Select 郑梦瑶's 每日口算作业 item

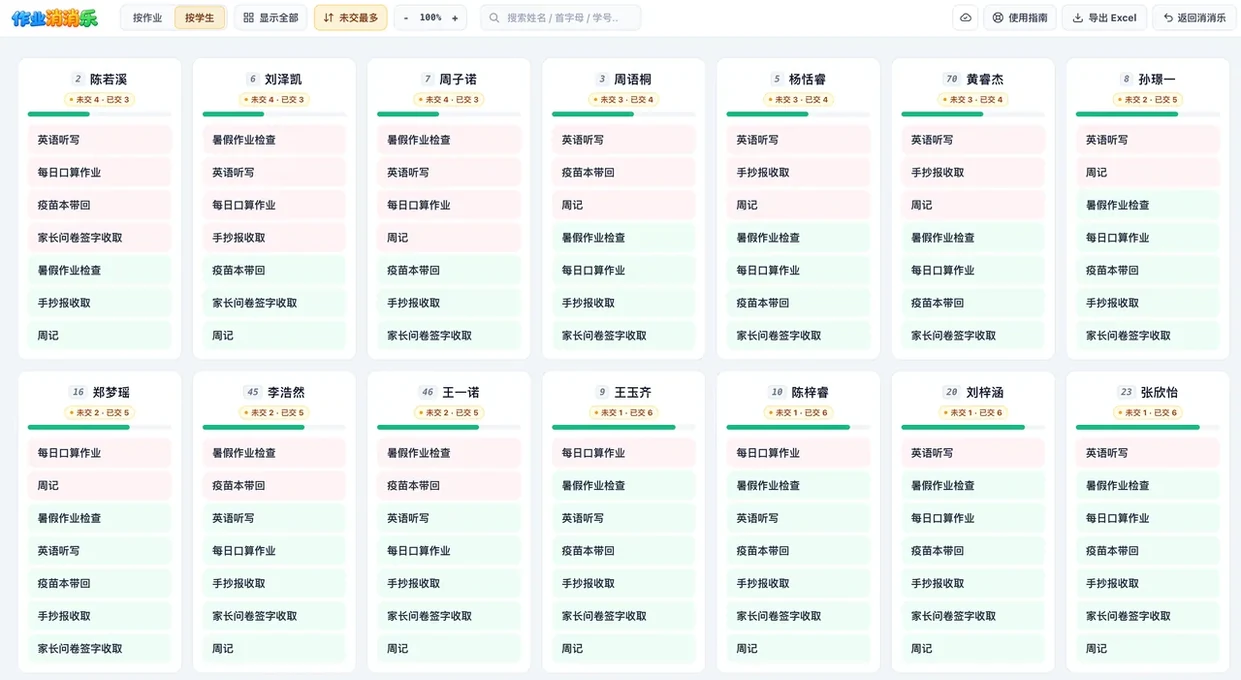point(99,453)
